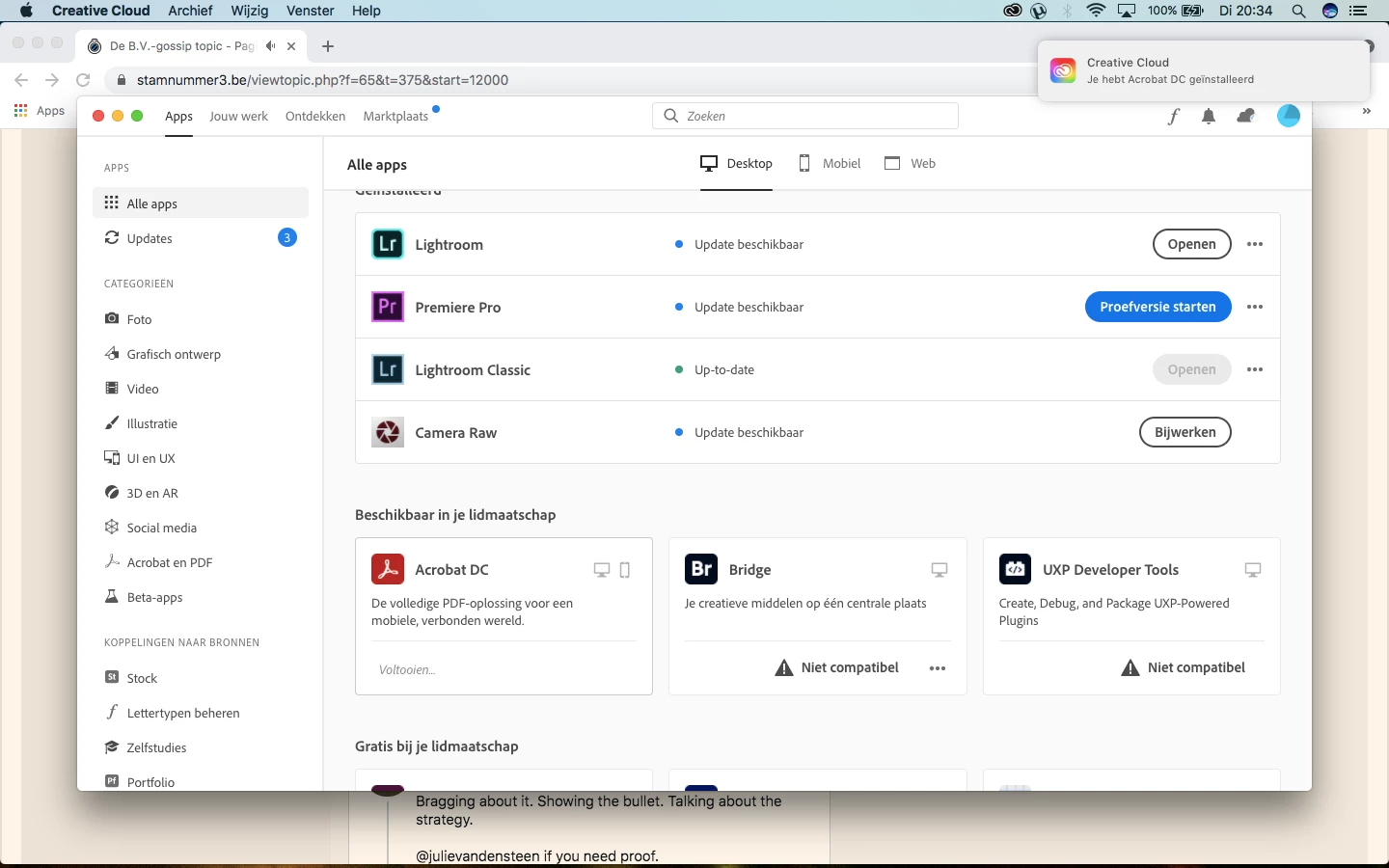The height and width of the screenshot is (868, 1389).
Task: Click Proefversie starten for Premiere Pro
Action: pos(1157,307)
